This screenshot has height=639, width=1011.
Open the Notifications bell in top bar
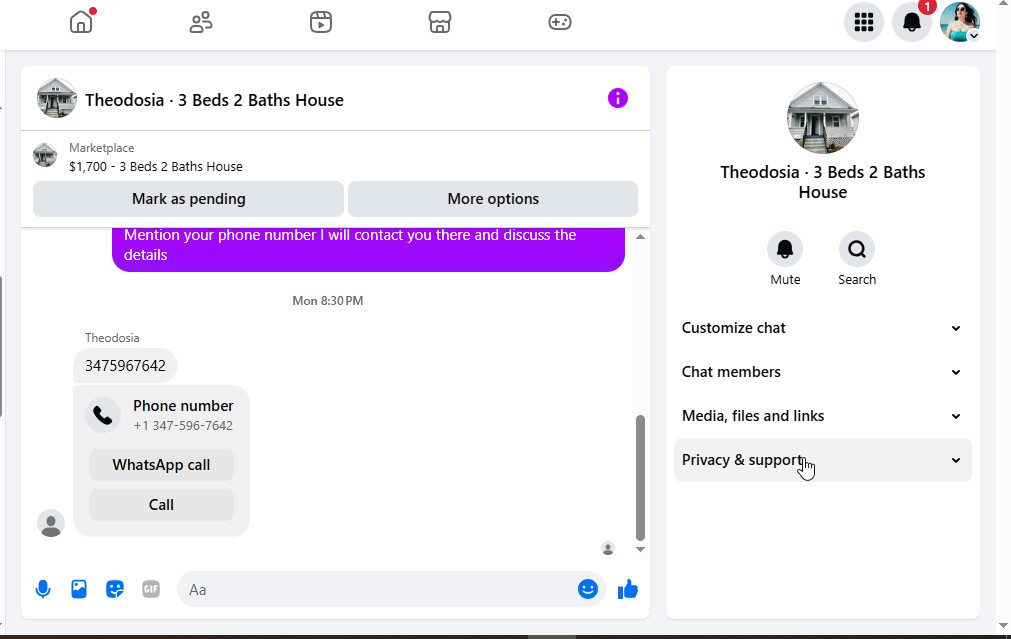(912, 22)
